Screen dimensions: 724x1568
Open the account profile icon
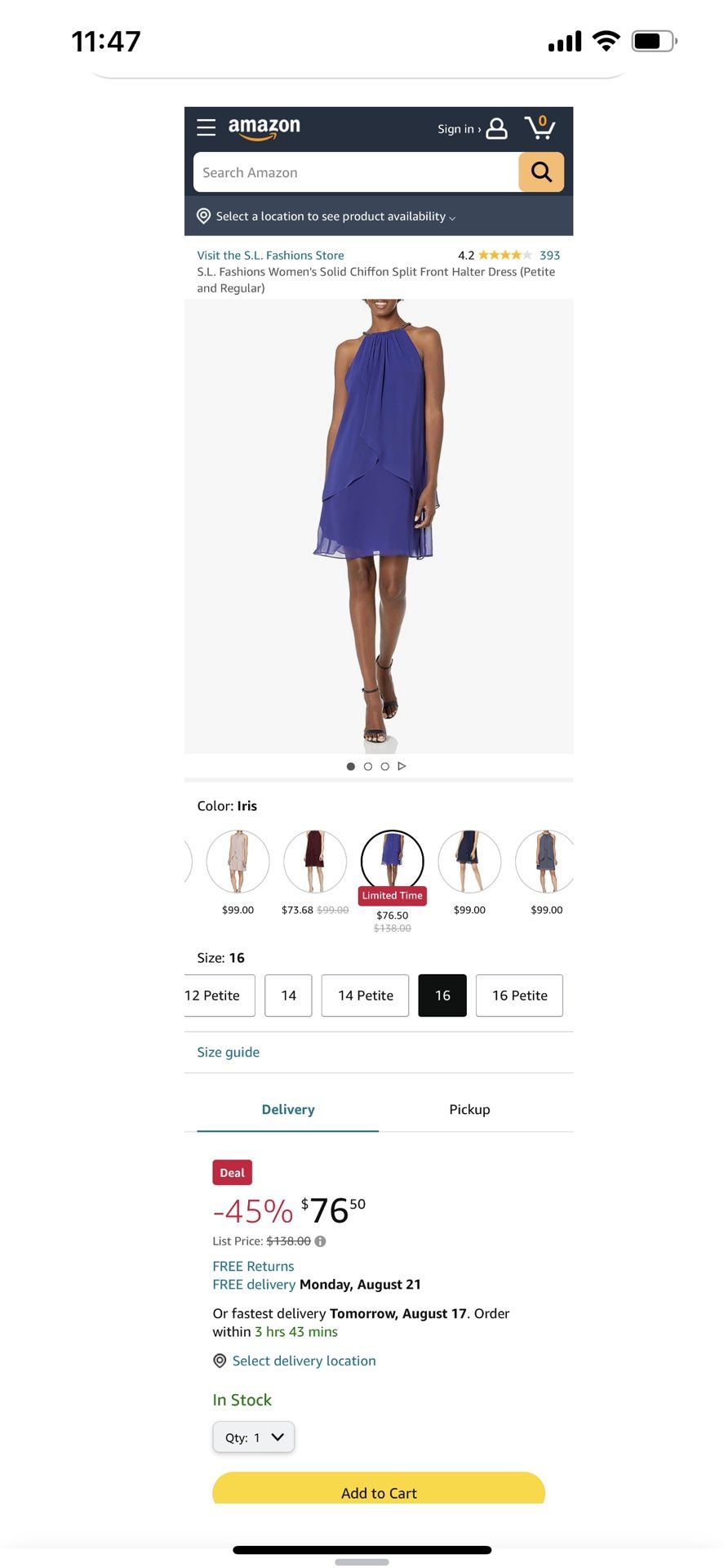(x=496, y=129)
